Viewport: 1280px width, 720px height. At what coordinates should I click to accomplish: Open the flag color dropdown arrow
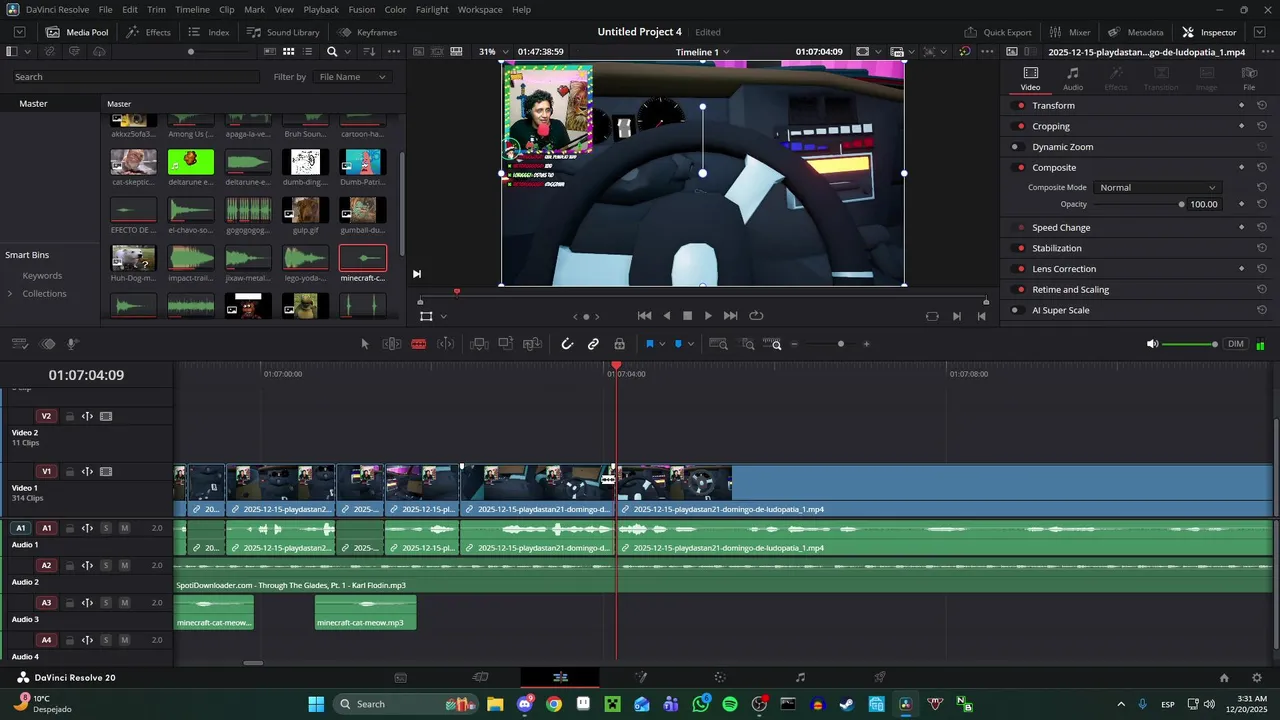(661, 345)
